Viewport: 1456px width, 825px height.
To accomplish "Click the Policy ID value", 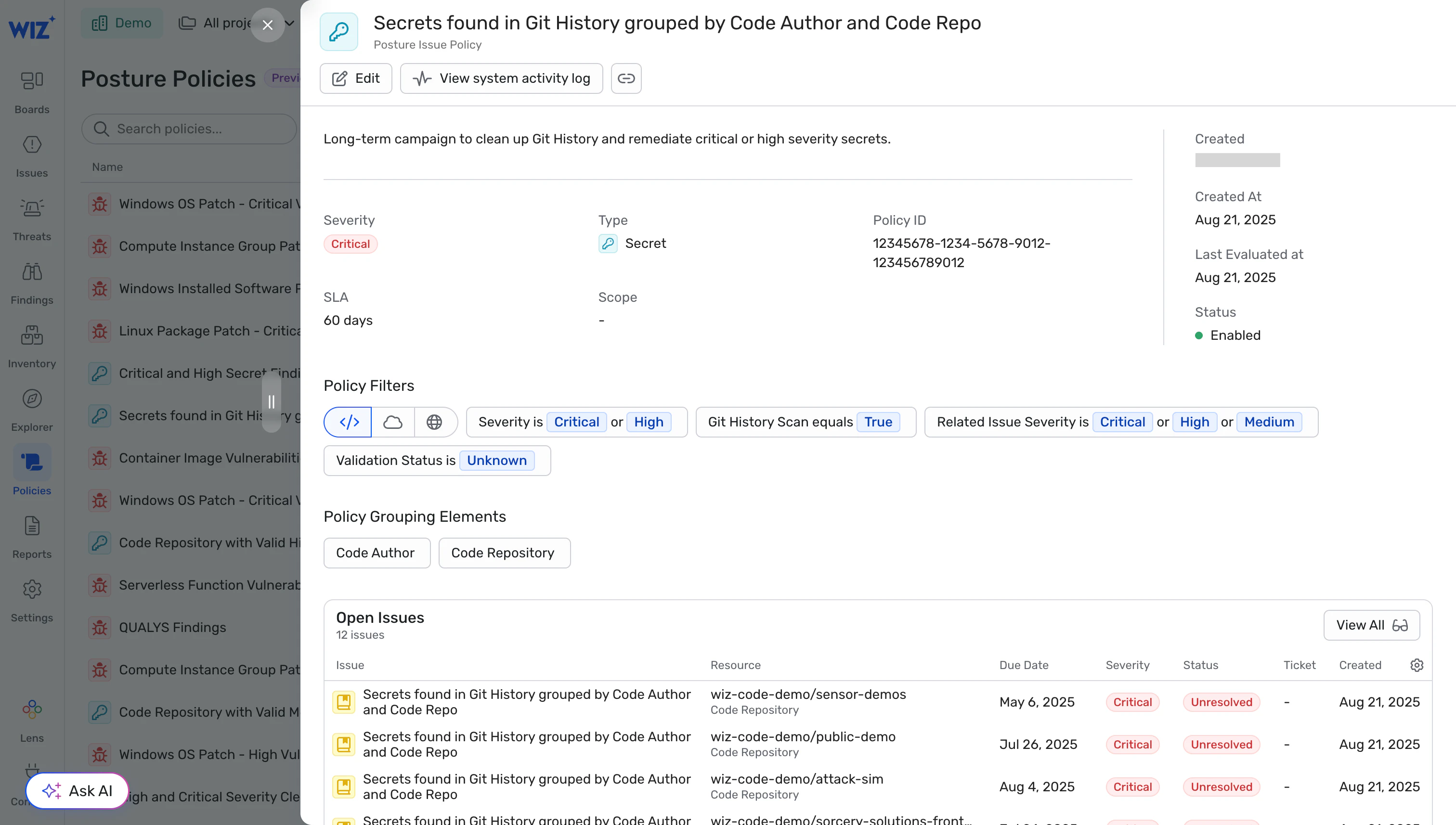I will [961, 253].
